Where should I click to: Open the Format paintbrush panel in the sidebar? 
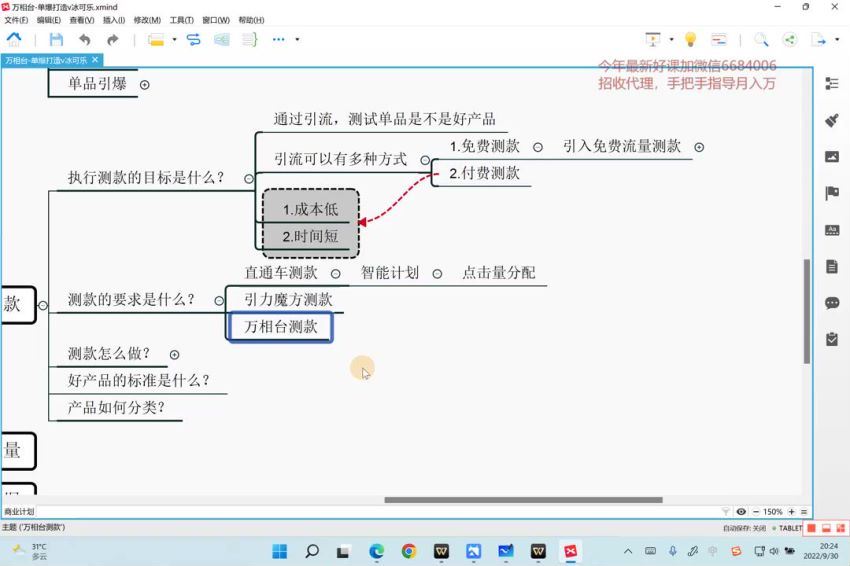click(831, 120)
